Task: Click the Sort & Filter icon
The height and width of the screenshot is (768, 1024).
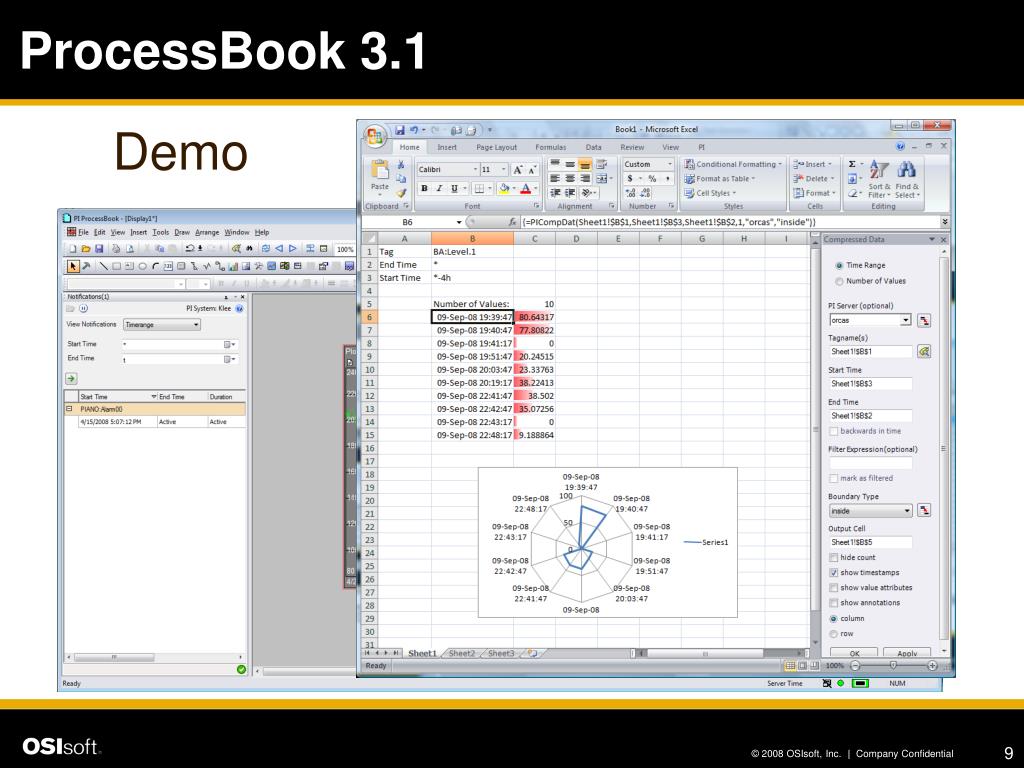Action: [879, 170]
